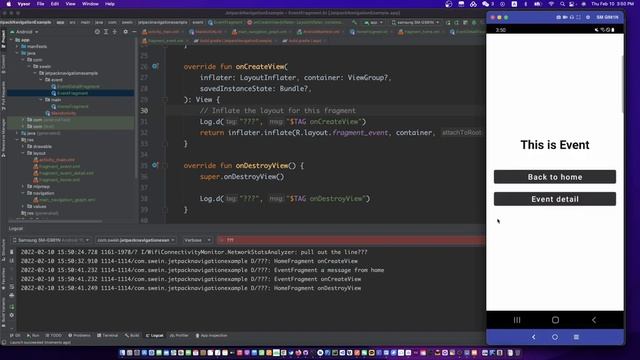The width and height of the screenshot is (640, 360).
Task: Open Samsung SM-G981N device dropdown in Logcat
Action: click(51, 240)
